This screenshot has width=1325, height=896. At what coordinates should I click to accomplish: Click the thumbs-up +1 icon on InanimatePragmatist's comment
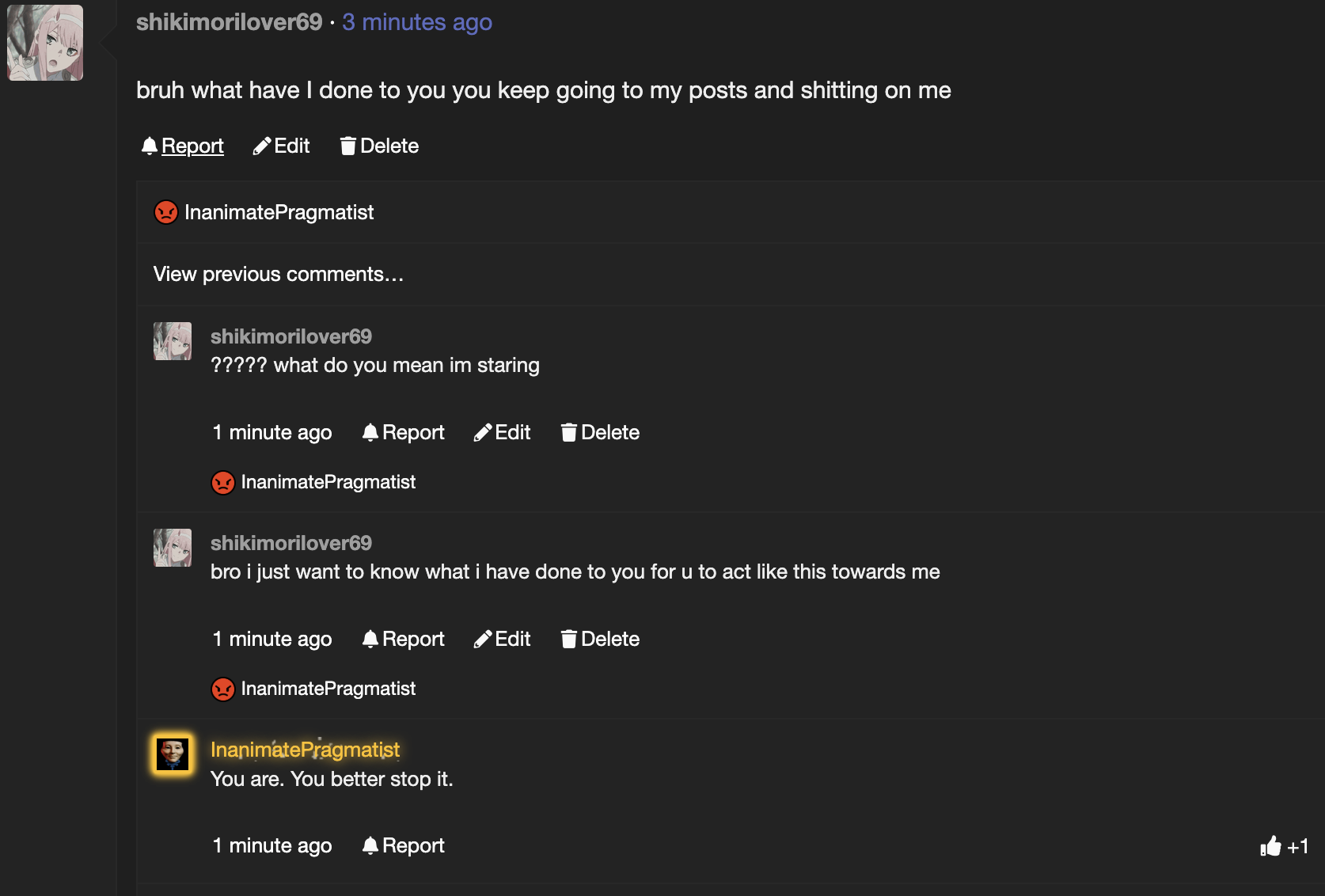[x=1270, y=846]
